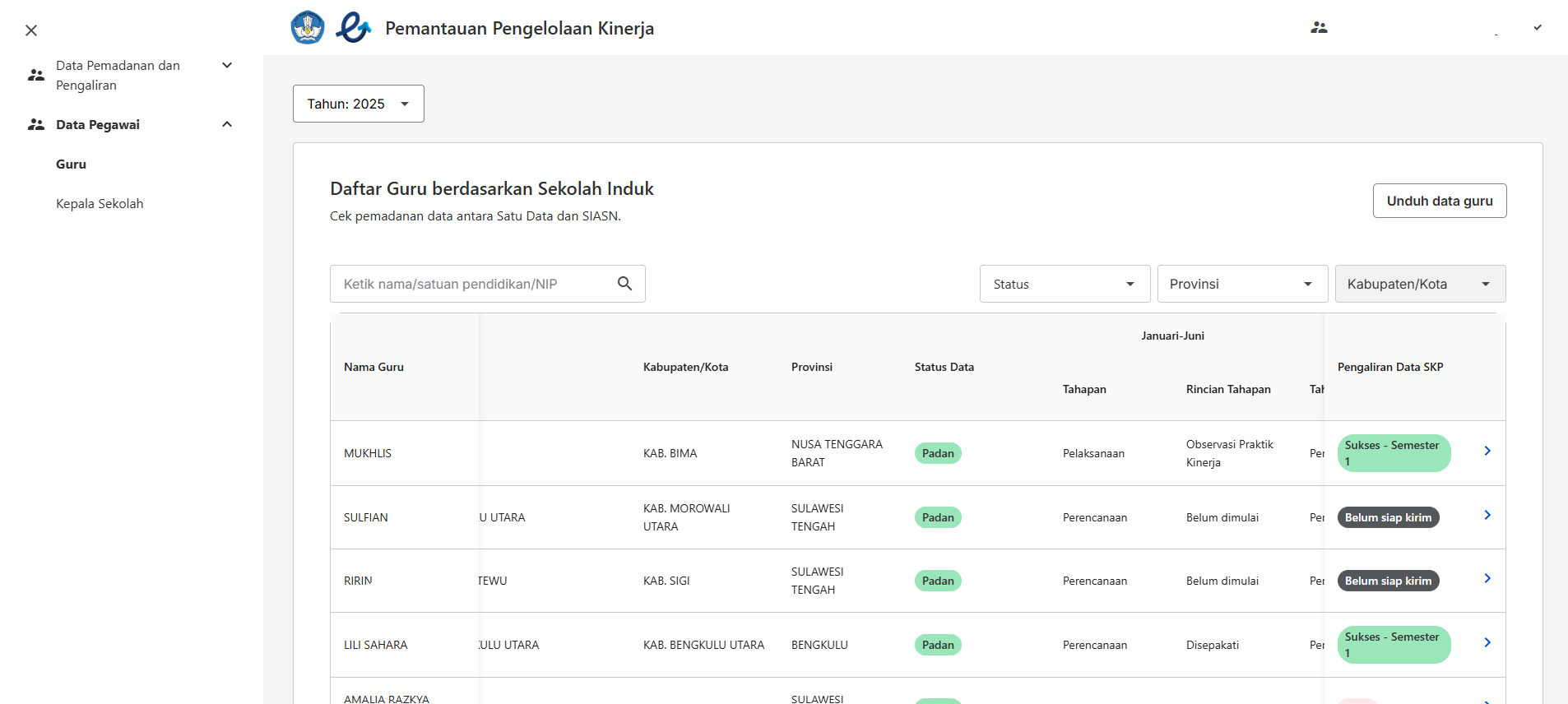Click the Unduh data guru button
1568x704 pixels.
1440,201
